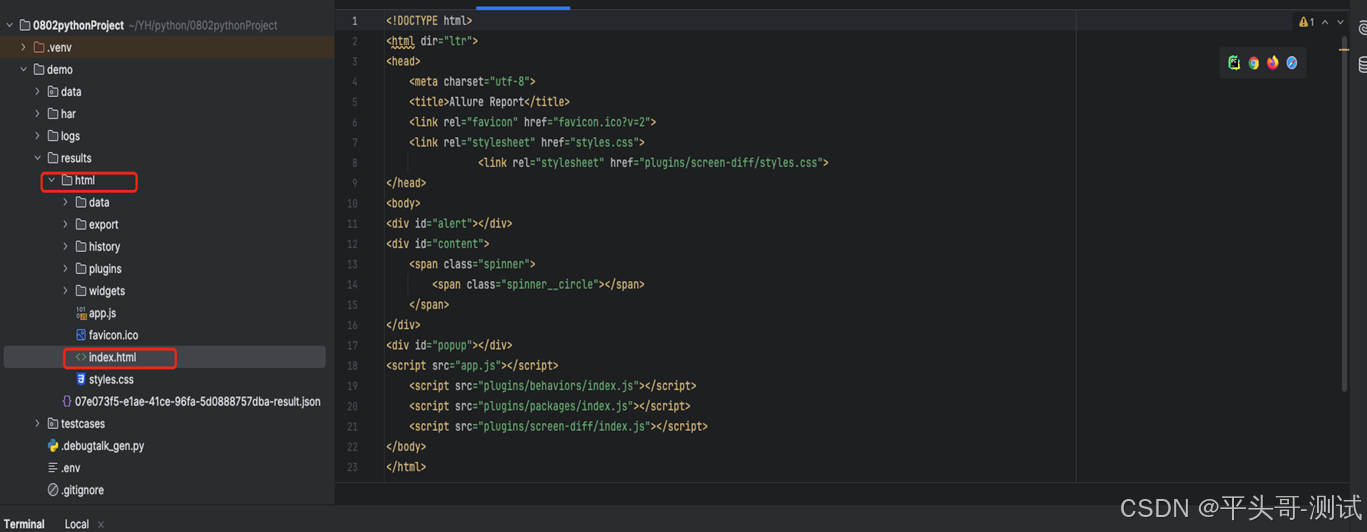1367x532 pixels.
Task: Expand the .venv folder chevron
Action: [x=24, y=47]
